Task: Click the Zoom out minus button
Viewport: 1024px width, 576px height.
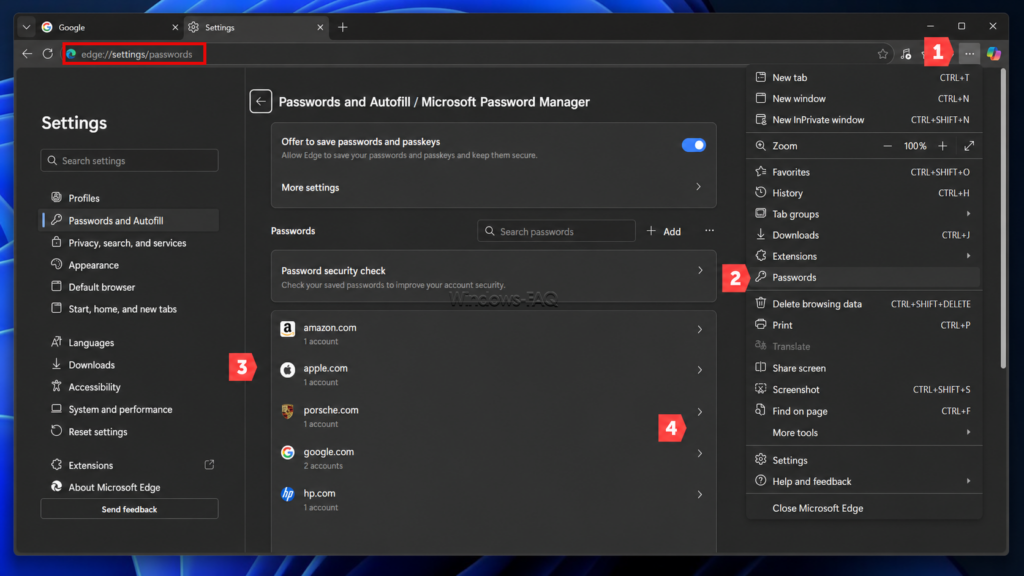Action: tap(887, 146)
